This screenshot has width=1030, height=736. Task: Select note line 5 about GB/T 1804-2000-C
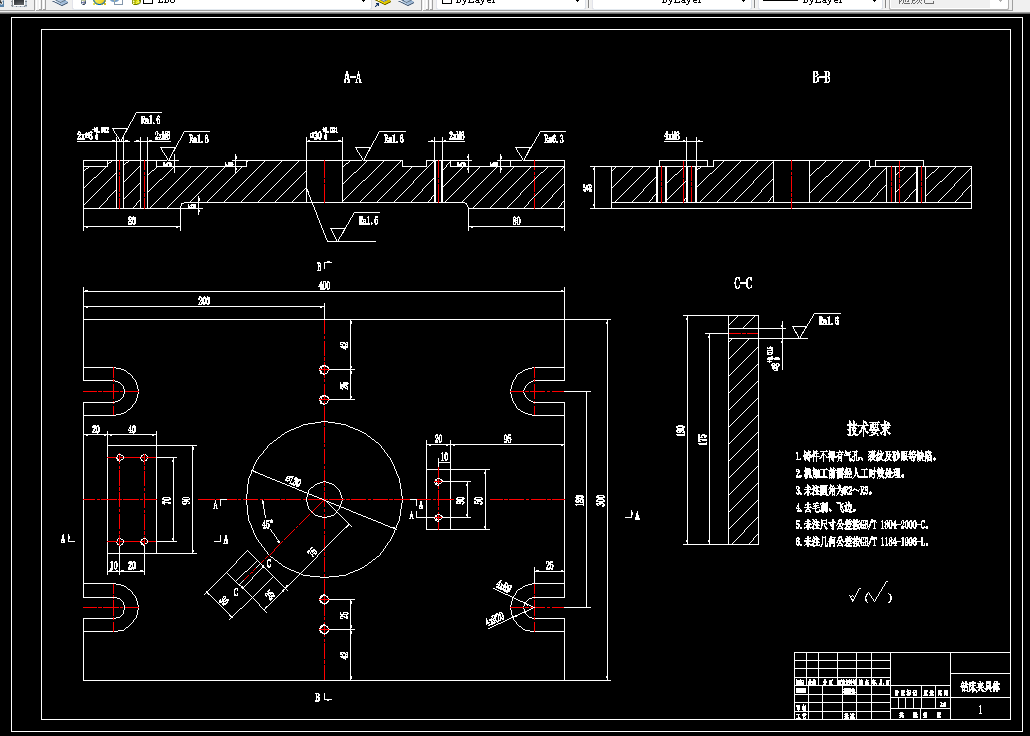pos(862,525)
